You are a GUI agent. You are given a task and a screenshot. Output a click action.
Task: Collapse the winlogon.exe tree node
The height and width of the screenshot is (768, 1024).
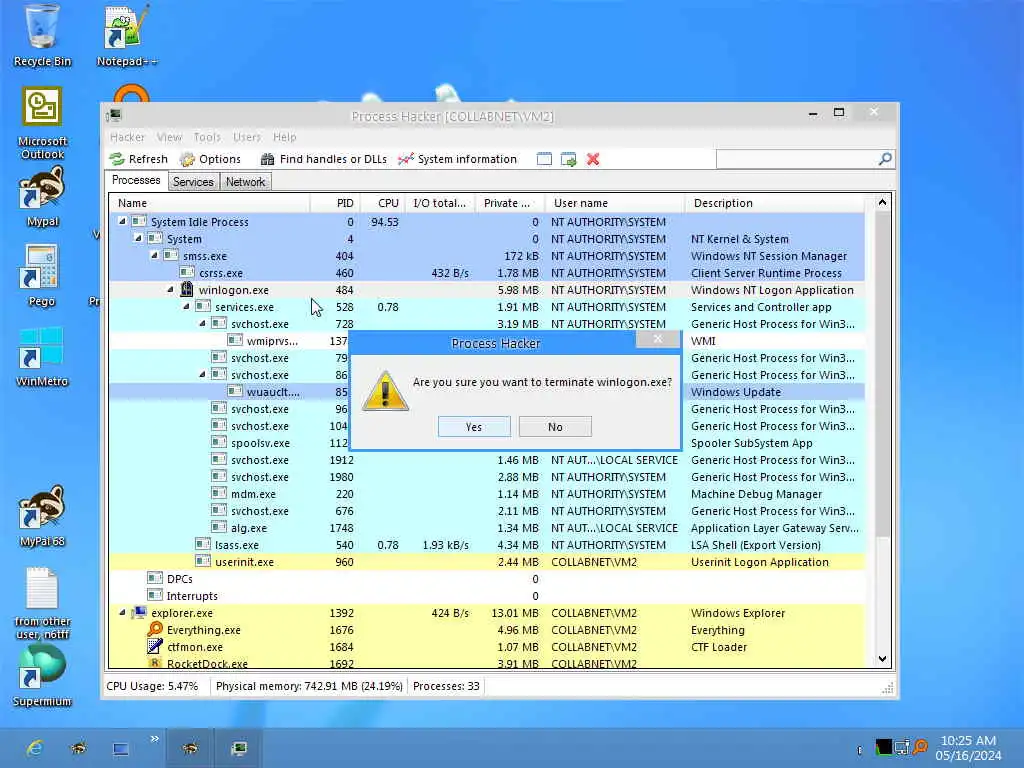point(170,289)
